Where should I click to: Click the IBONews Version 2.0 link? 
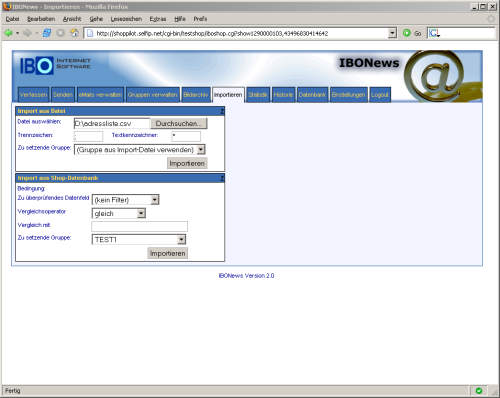[246, 276]
